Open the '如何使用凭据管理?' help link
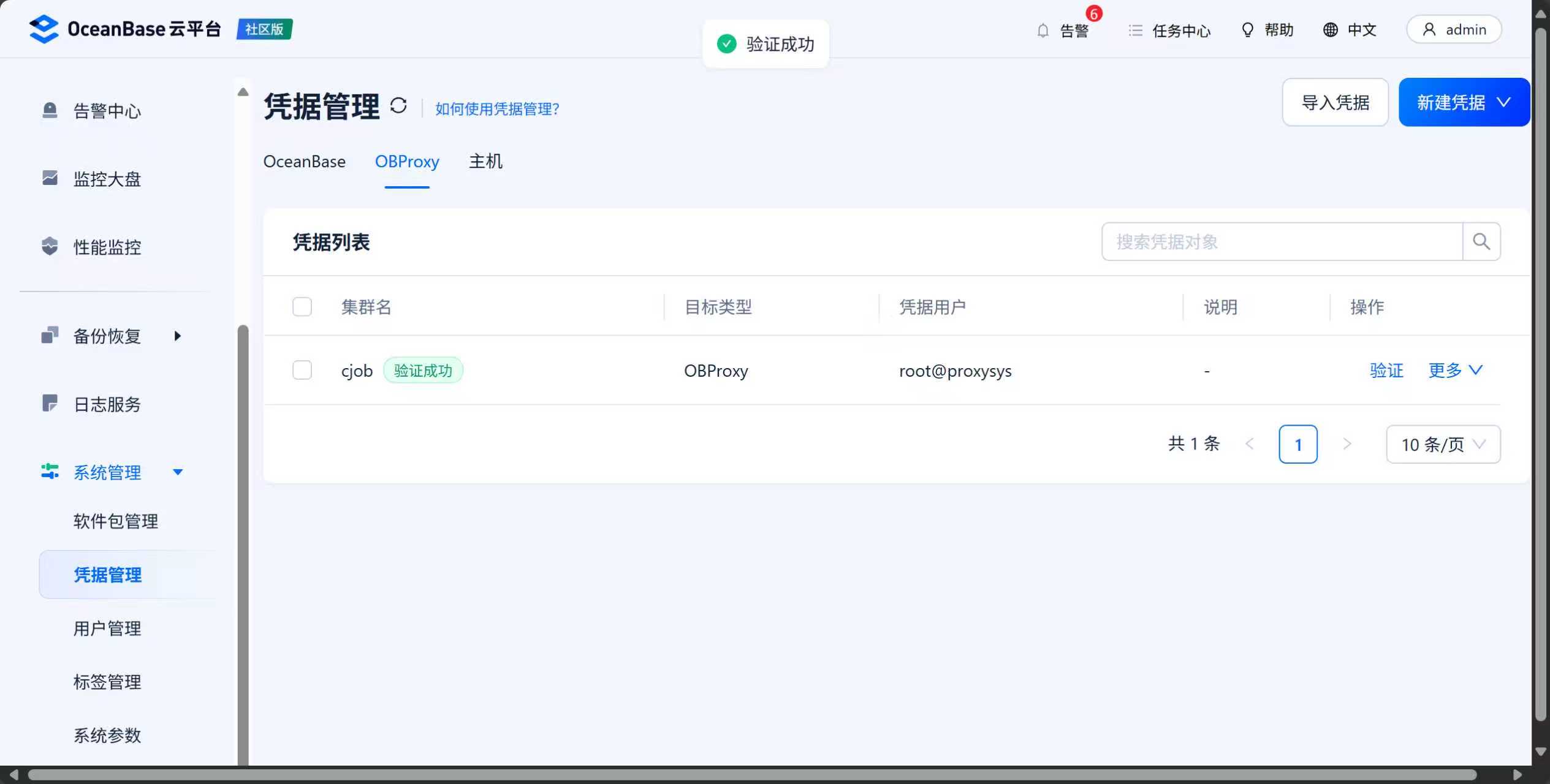 point(497,108)
